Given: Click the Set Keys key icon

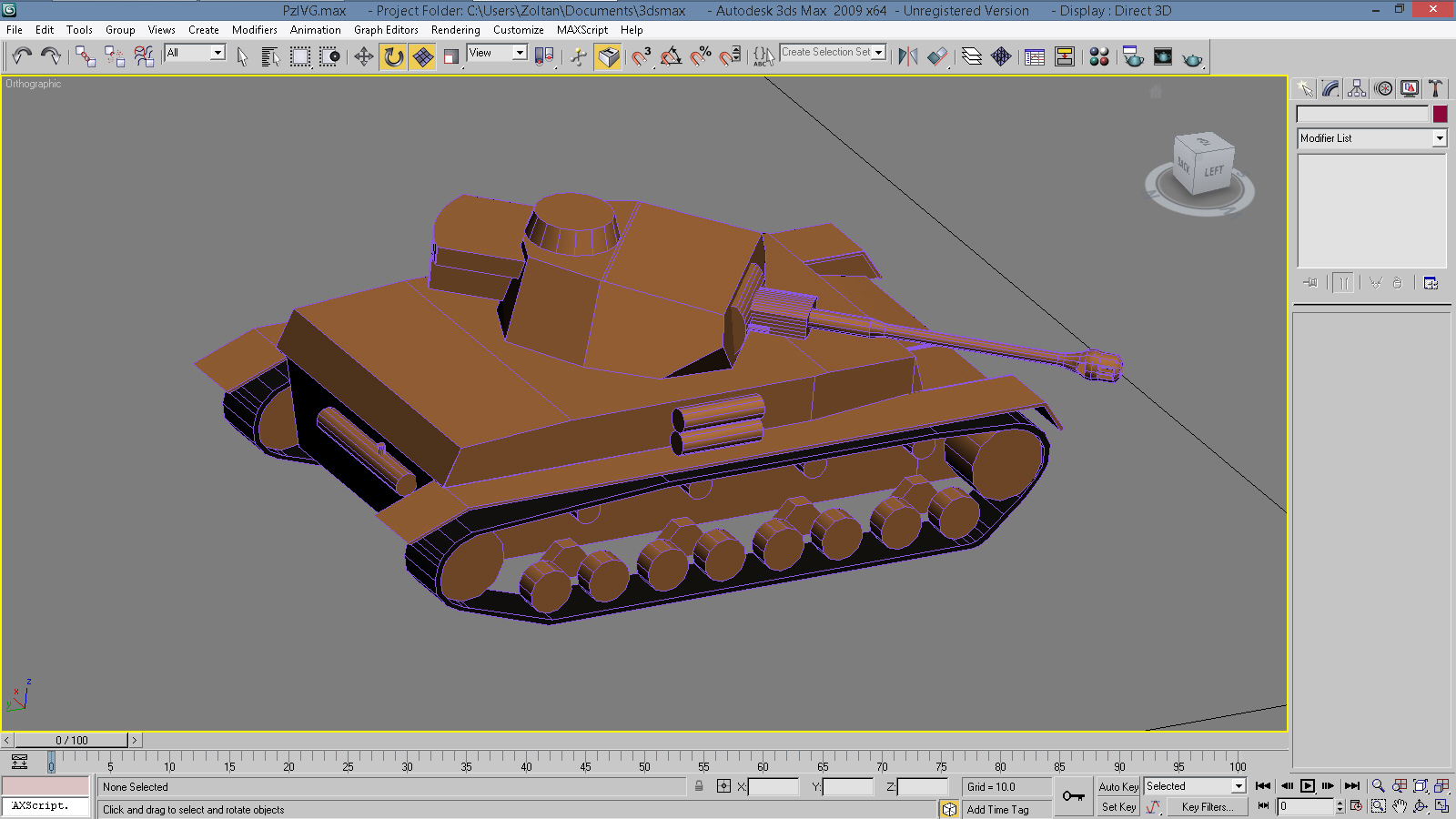Looking at the screenshot, I should tap(1074, 796).
